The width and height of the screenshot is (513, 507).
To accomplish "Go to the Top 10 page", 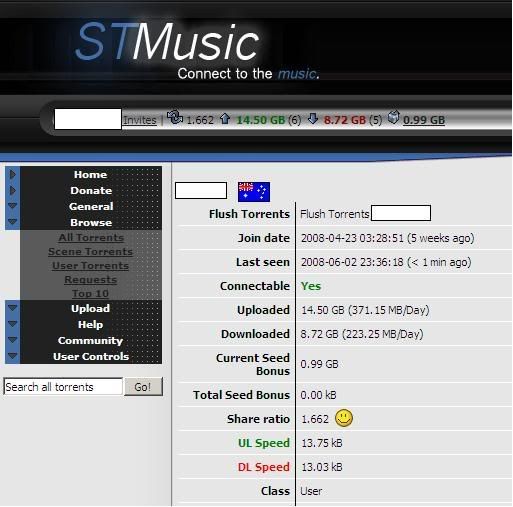I will (x=90, y=293).
